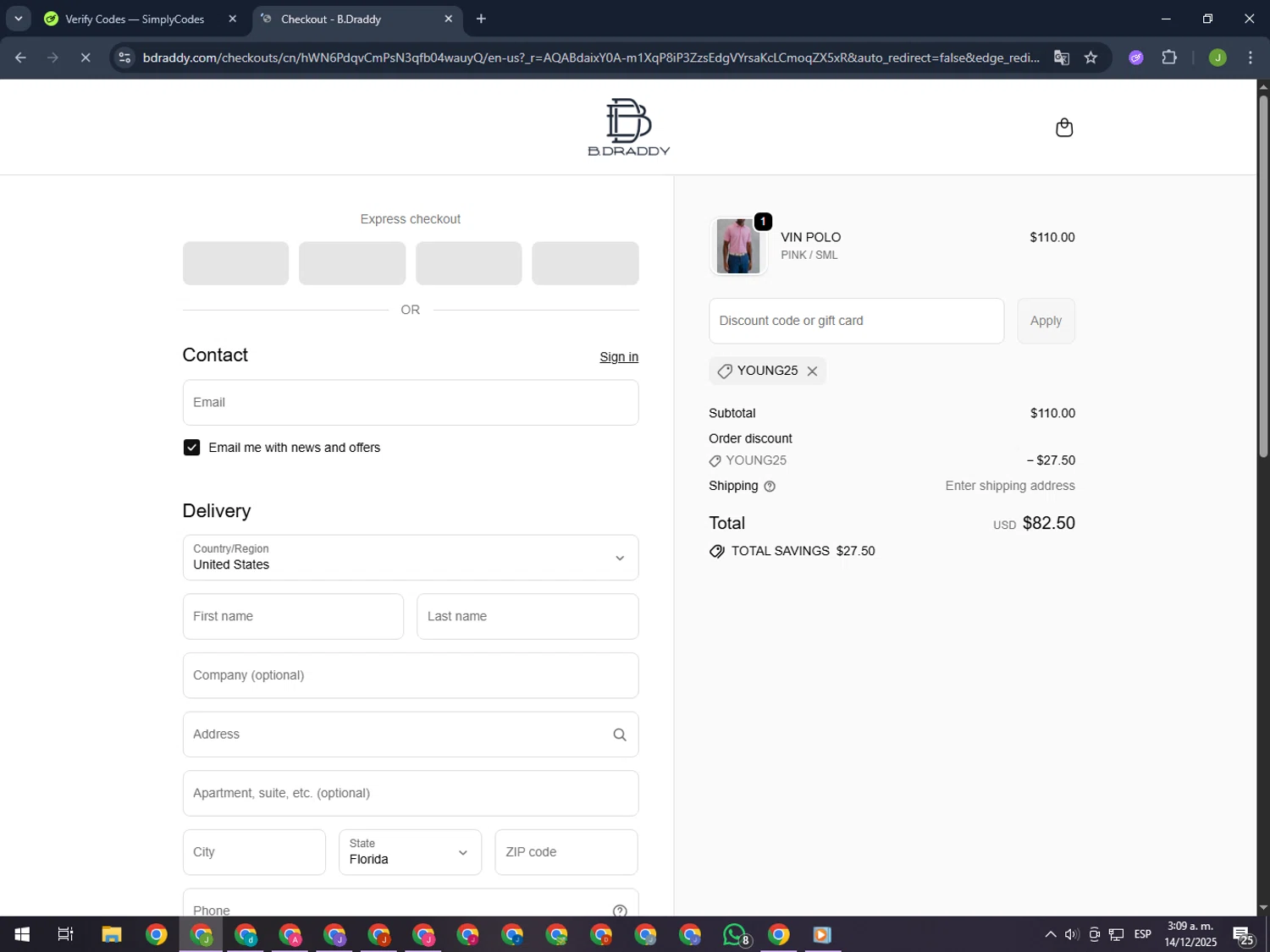Click the browser back arrow
The height and width of the screenshot is (952, 1270).
point(20,58)
